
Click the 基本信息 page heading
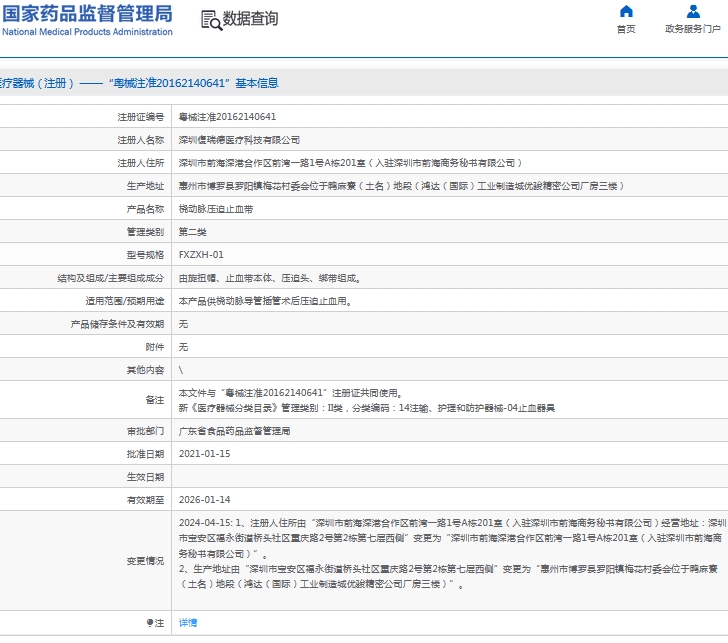(257, 83)
